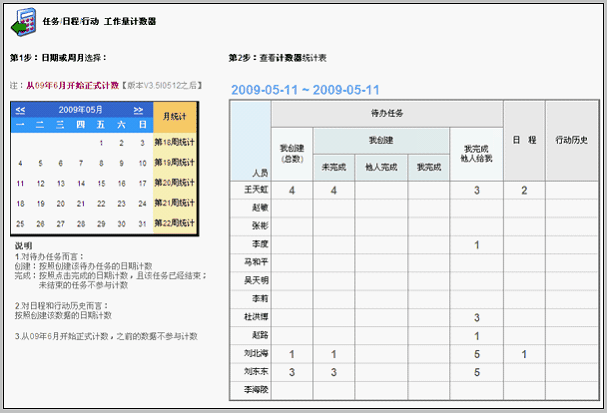
Task: Click 月统计 monthly statistics button
Action: point(176,116)
